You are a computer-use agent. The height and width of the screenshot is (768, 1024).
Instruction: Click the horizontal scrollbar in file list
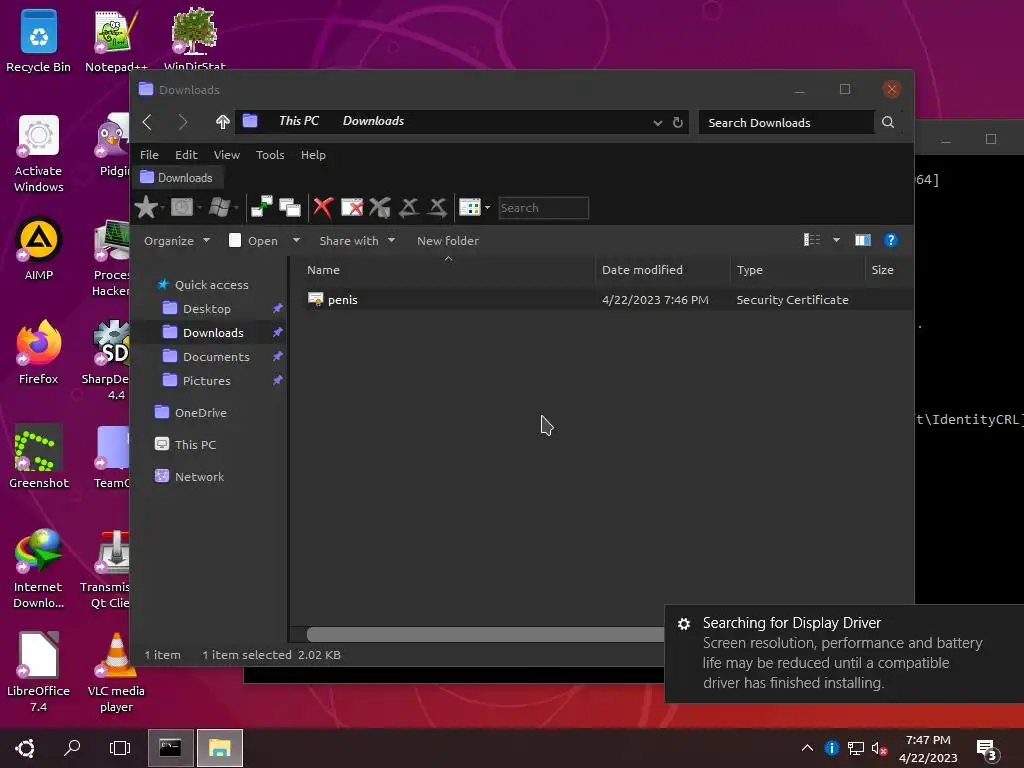click(x=485, y=634)
